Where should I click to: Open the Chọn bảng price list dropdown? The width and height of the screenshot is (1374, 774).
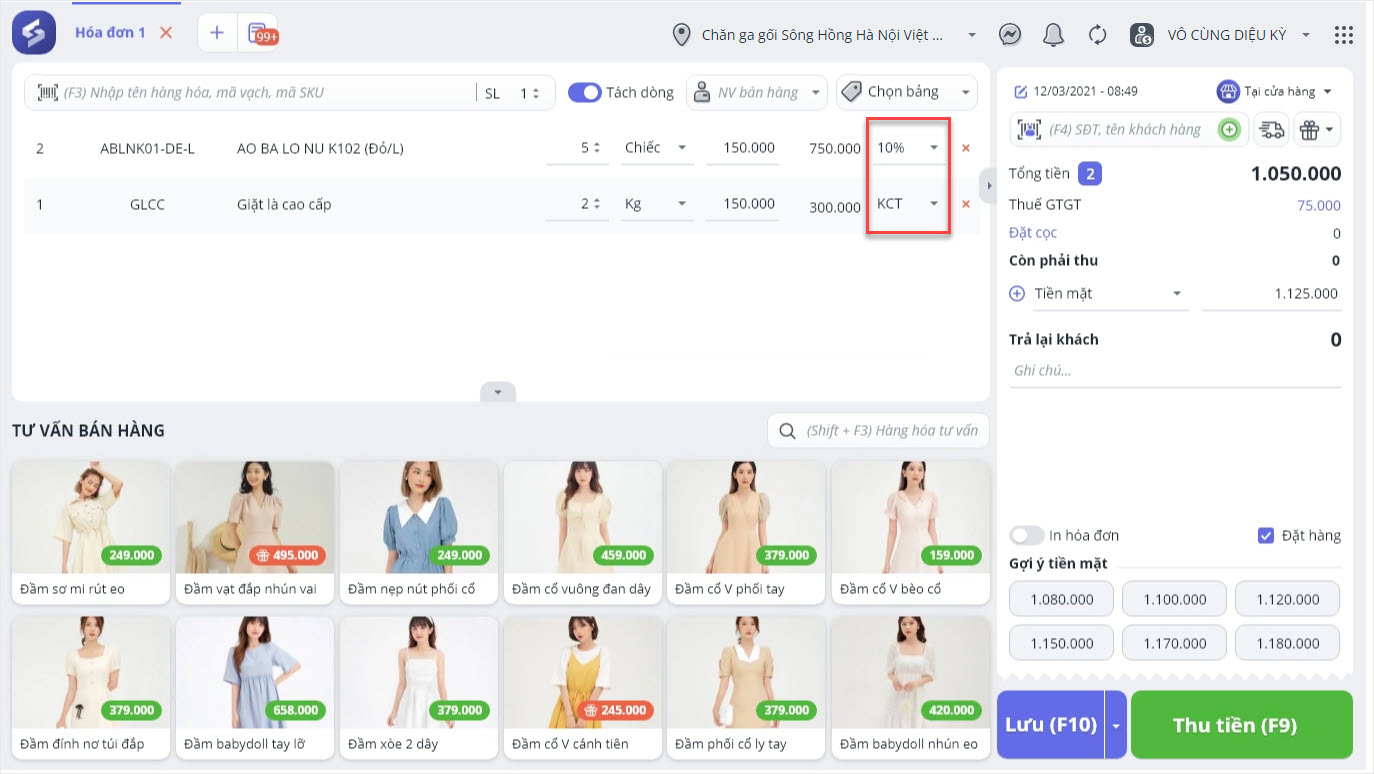point(907,92)
